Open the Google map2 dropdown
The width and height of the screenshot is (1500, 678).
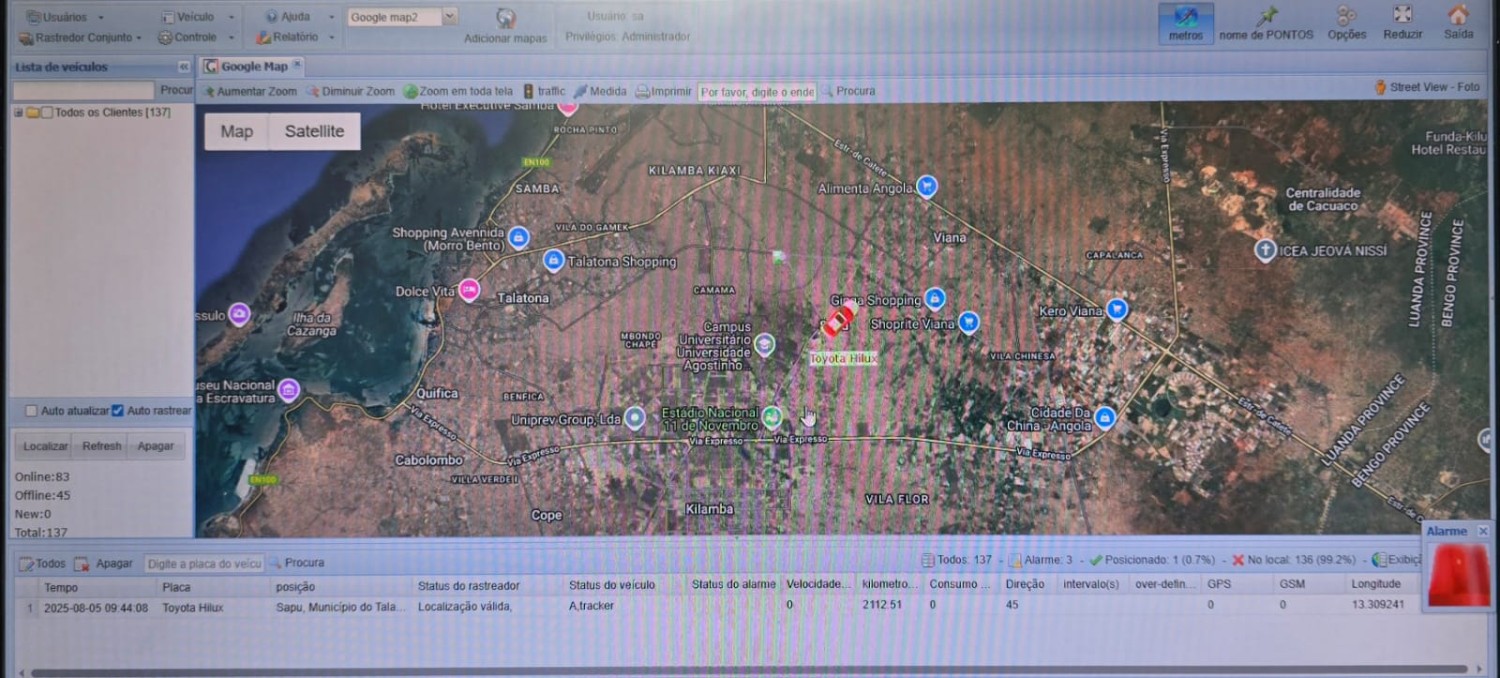coord(449,17)
